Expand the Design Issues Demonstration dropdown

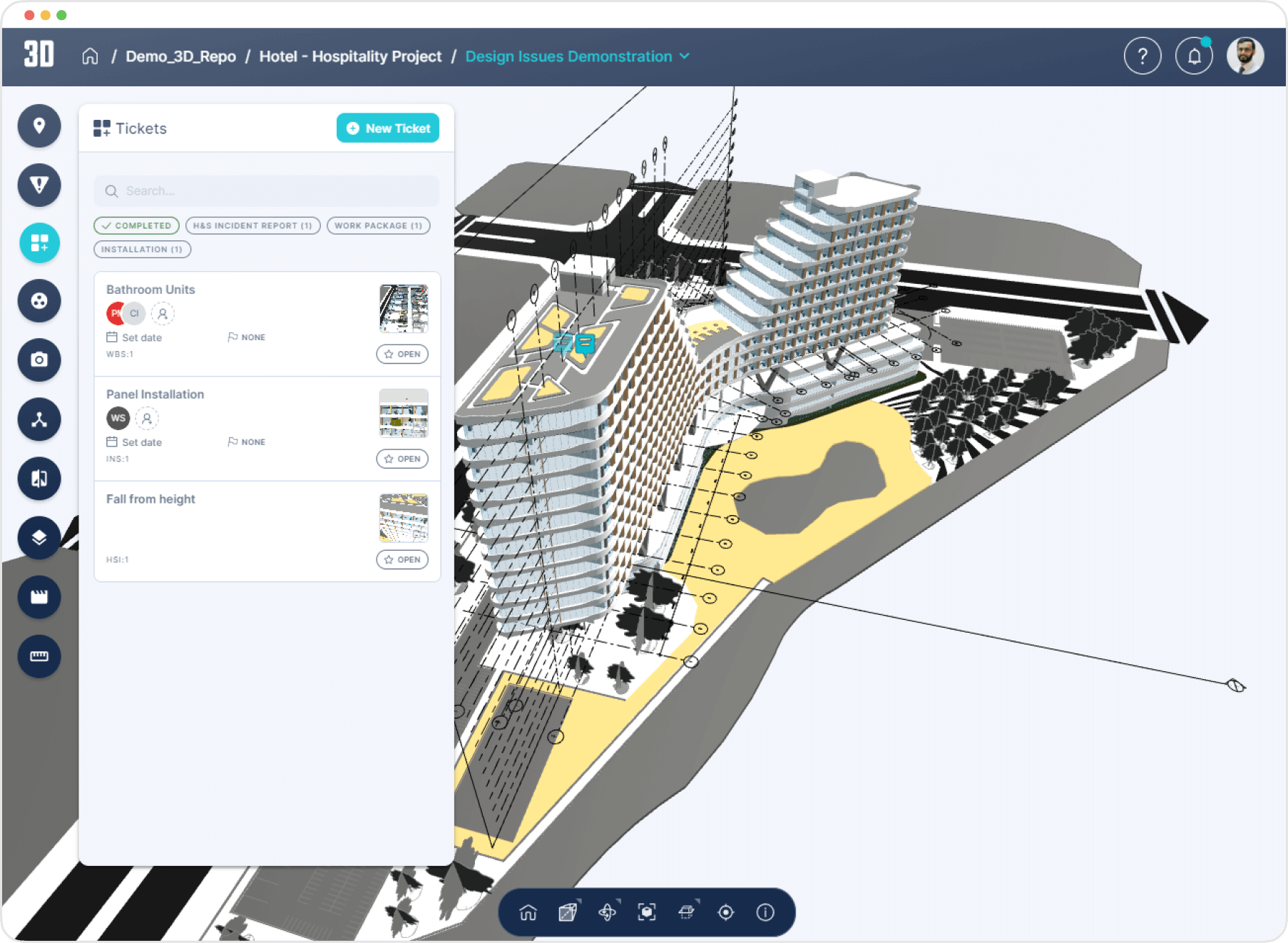pyautogui.click(x=685, y=56)
